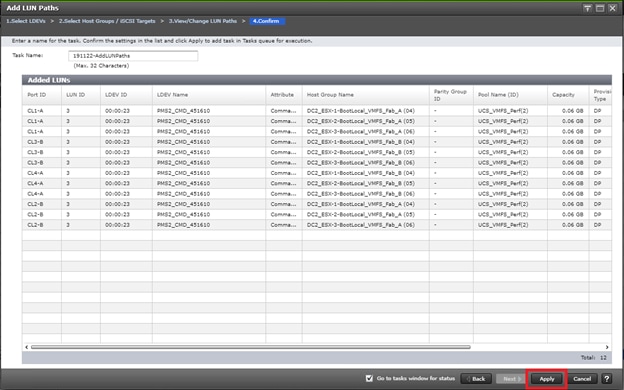The height and width of the screenshot is (390, 624).
Task: Sort by Capacity column header
Action: (568, 95)
